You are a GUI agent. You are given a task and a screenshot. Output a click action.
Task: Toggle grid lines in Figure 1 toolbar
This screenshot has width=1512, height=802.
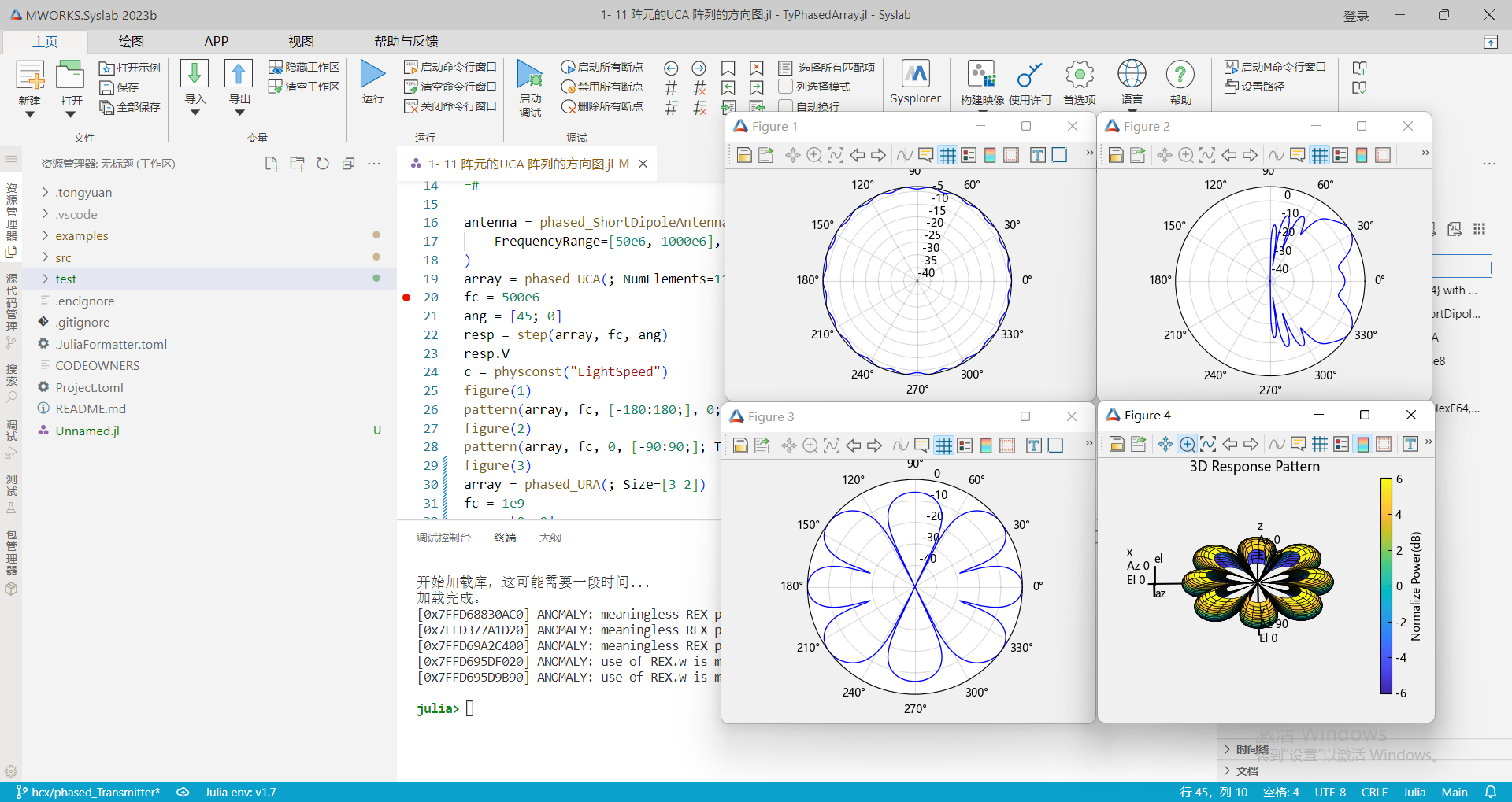[948, 156]
